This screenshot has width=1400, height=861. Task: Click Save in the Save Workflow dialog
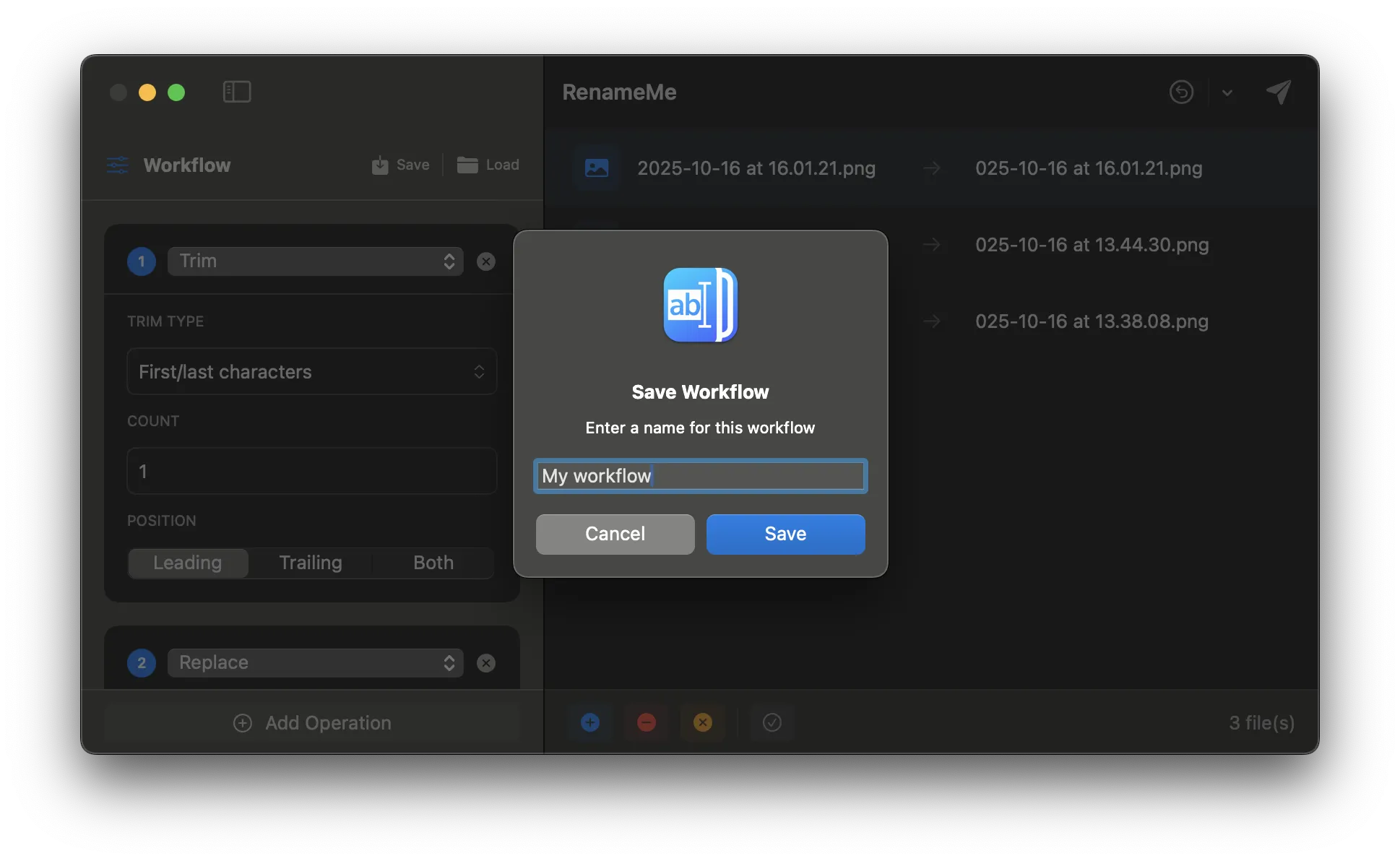[x=785, y=534]
